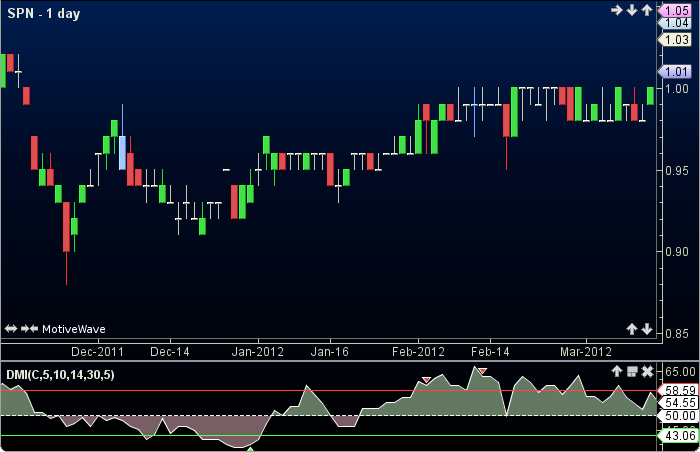700x452 pixels.
Task: Click the DMI(C,5,10,14,30,5) study label
Action: coord(60,375)
